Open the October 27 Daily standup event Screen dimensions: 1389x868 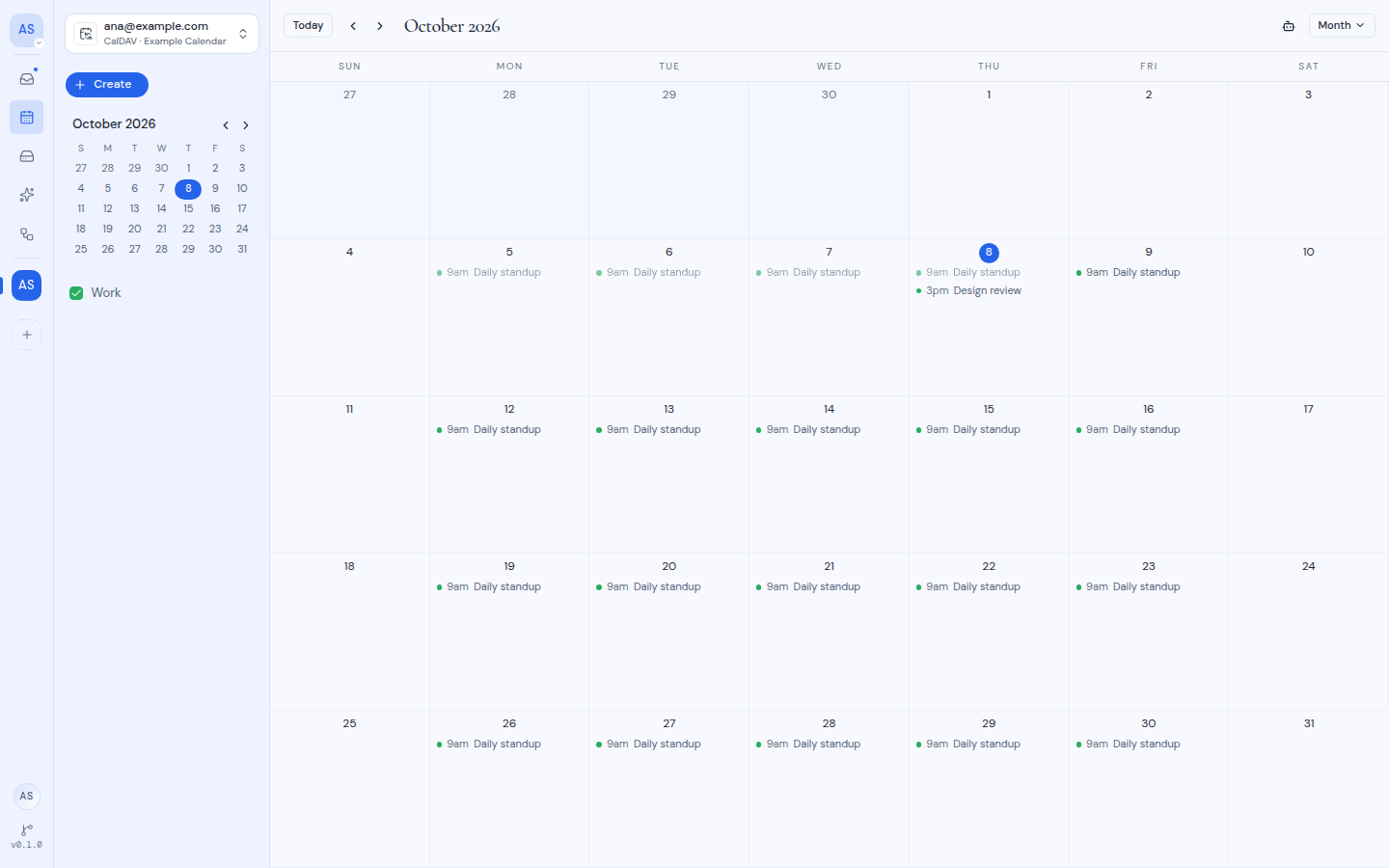click(668, 745)
